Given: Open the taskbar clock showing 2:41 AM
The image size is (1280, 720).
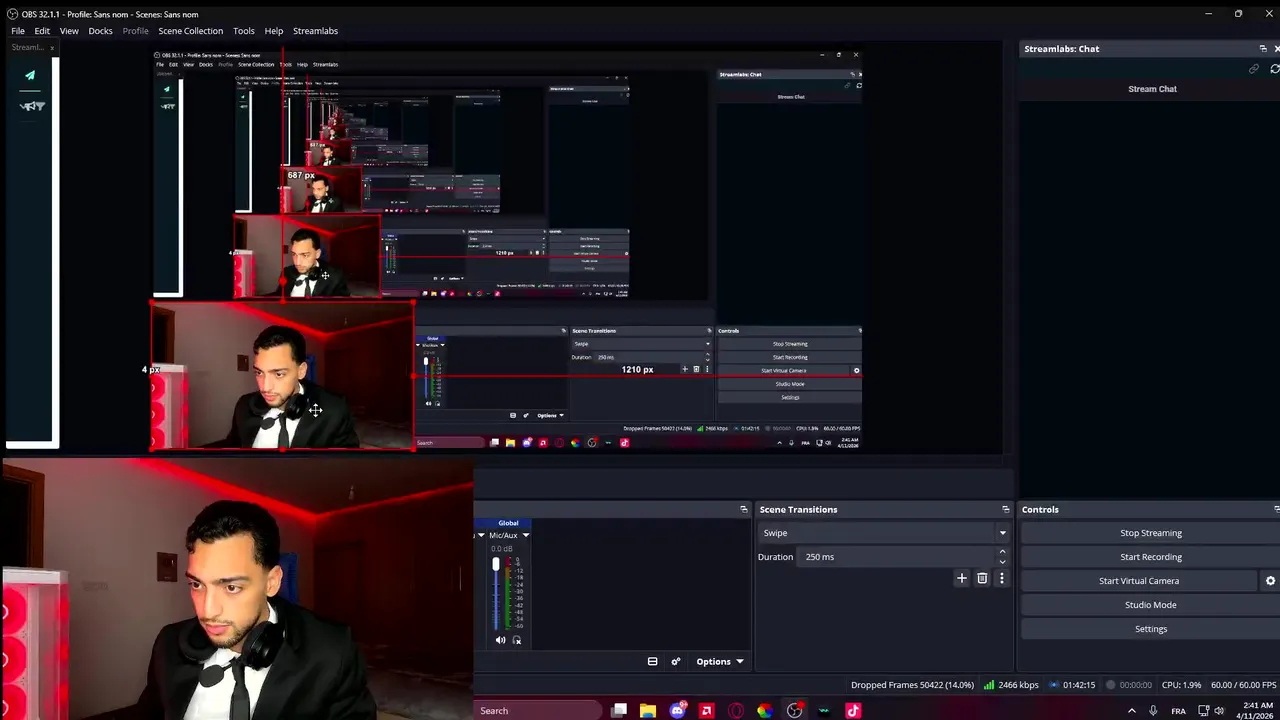Looking at the screenshot, I should 1256,711.
